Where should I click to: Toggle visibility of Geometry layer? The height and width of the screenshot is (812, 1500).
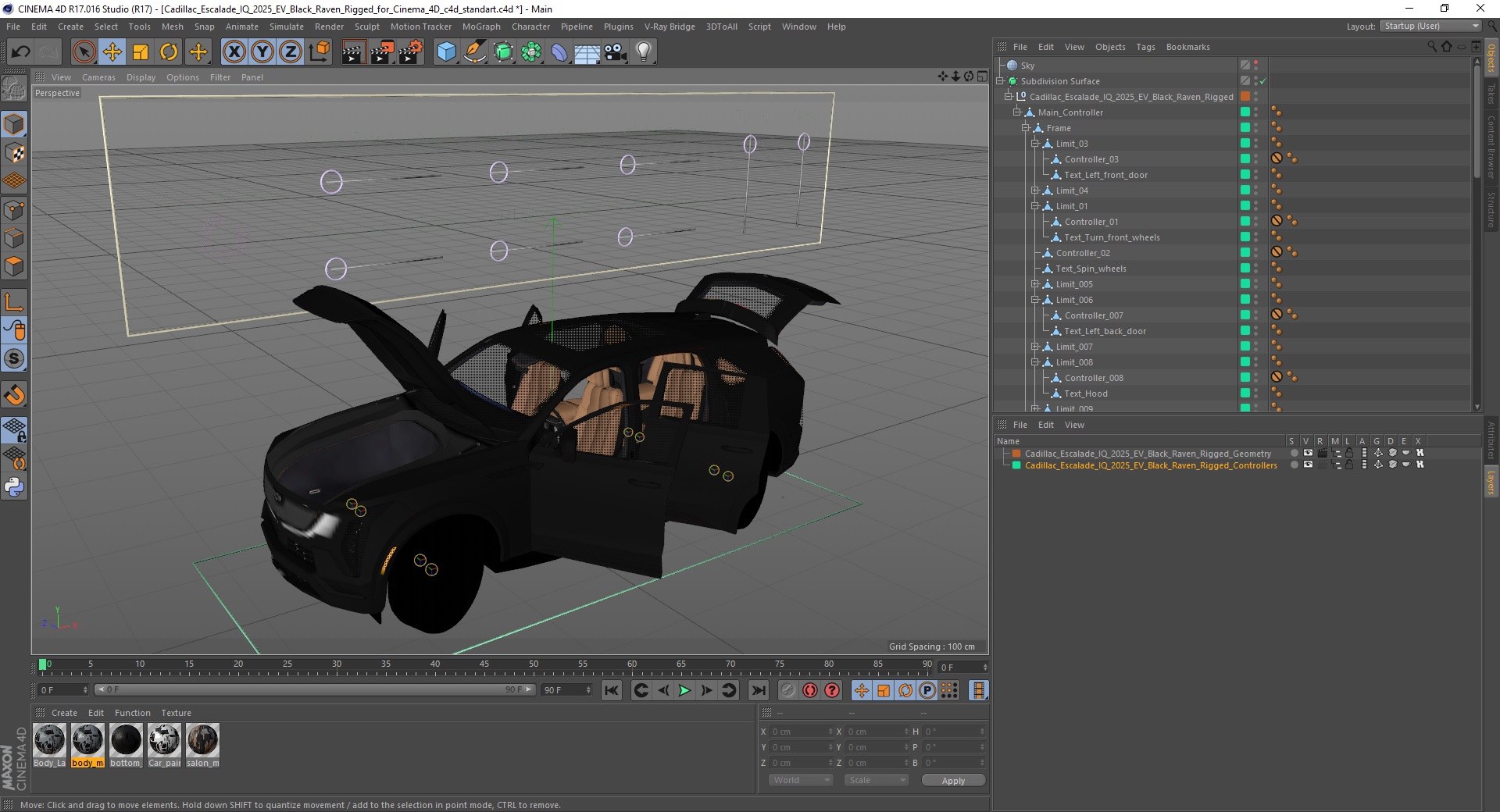(1308, 453)
